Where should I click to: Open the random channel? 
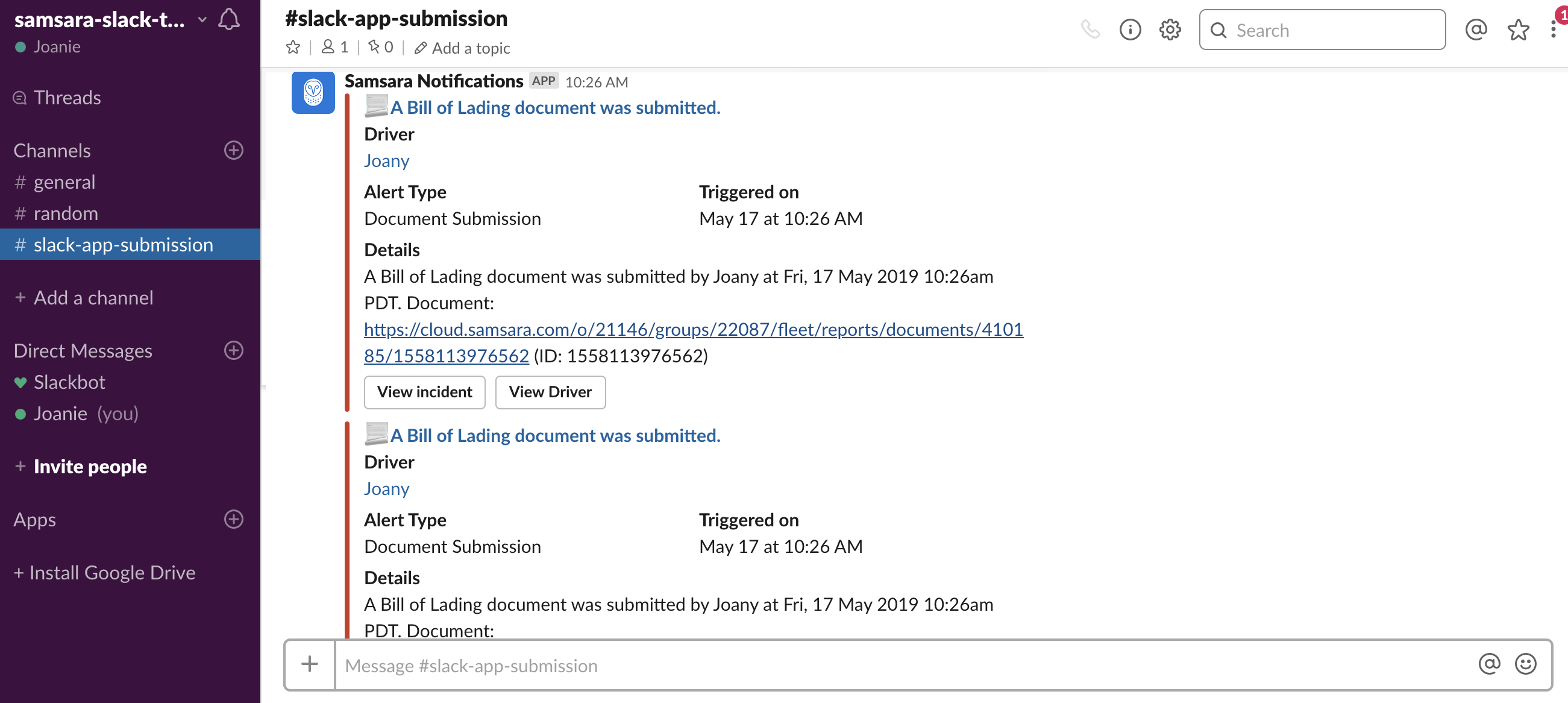[x=65, y=213]
